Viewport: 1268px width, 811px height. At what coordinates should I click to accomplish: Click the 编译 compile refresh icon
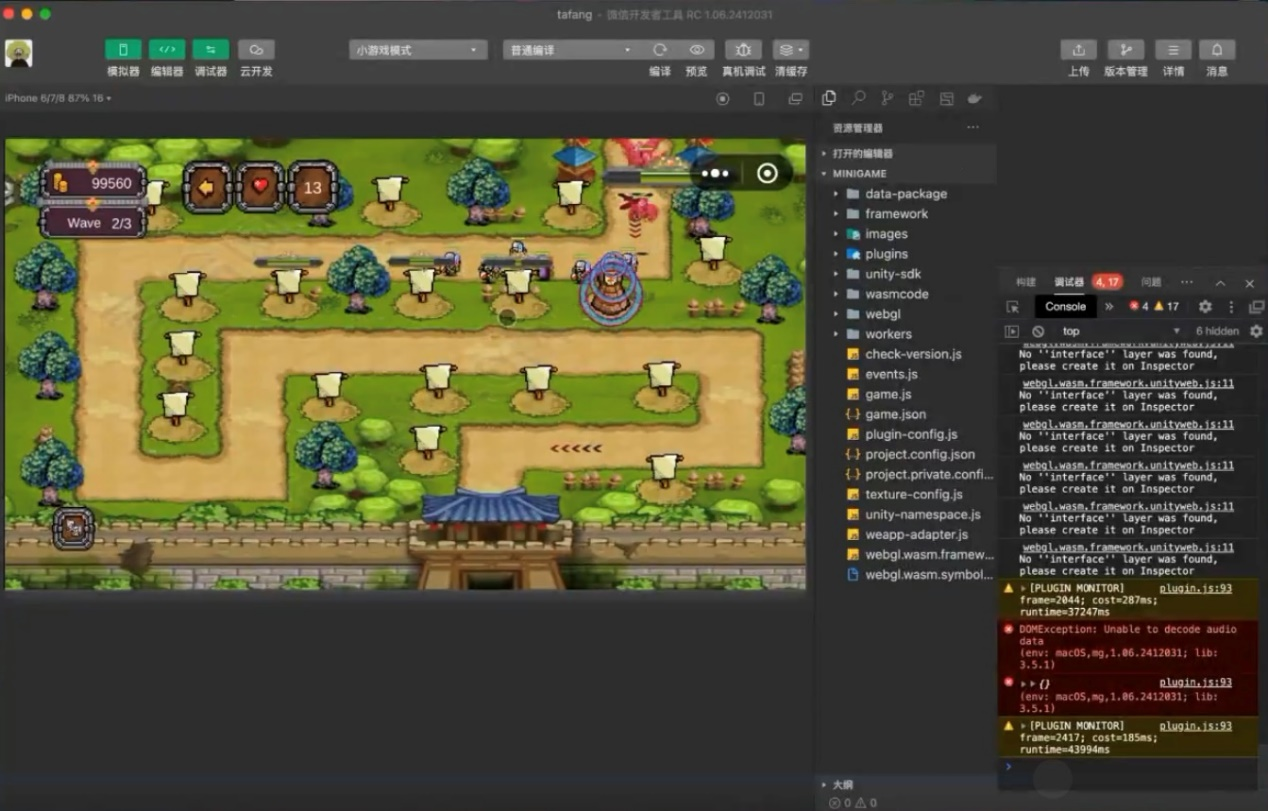660,50
